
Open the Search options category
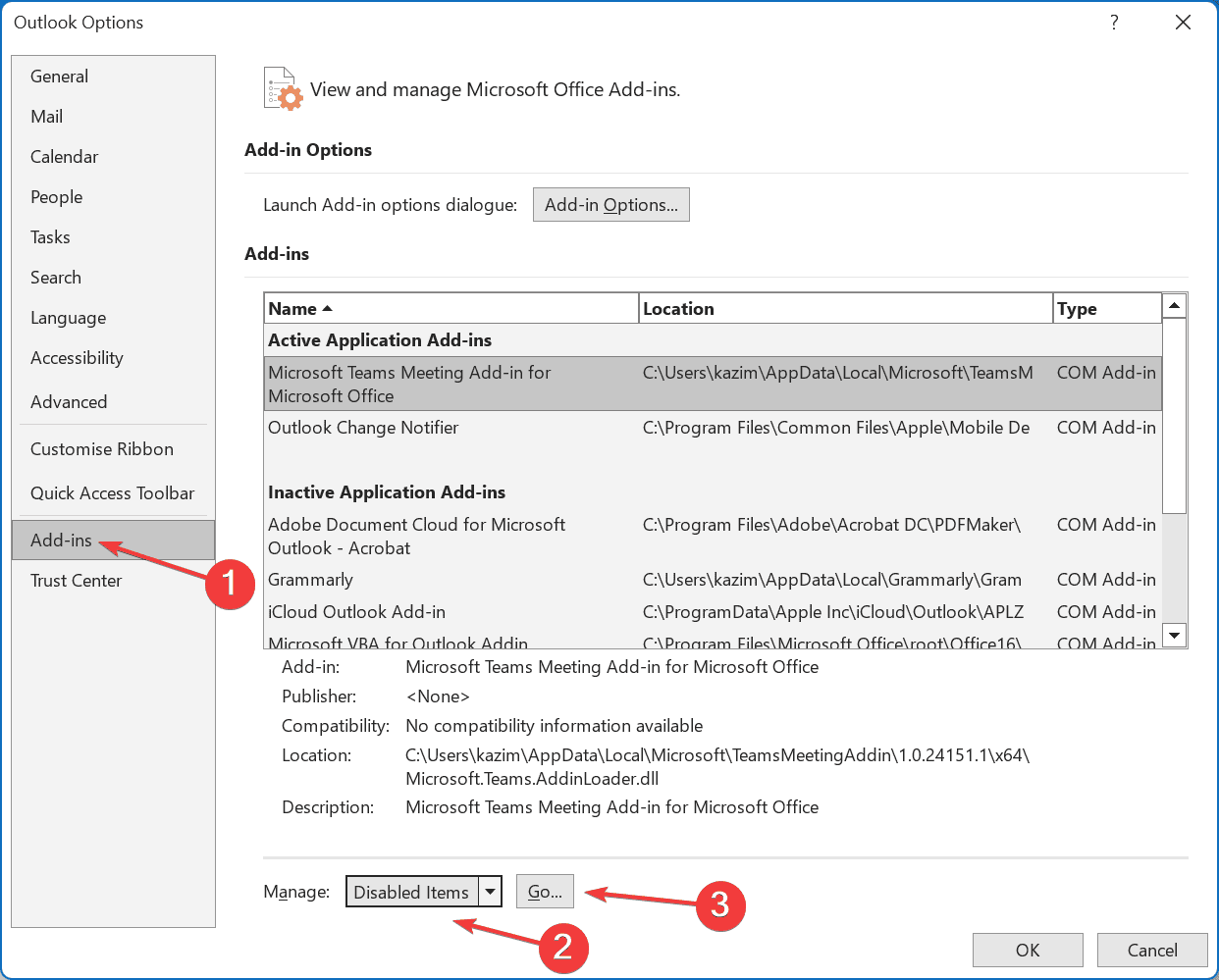tap(113, 278)
